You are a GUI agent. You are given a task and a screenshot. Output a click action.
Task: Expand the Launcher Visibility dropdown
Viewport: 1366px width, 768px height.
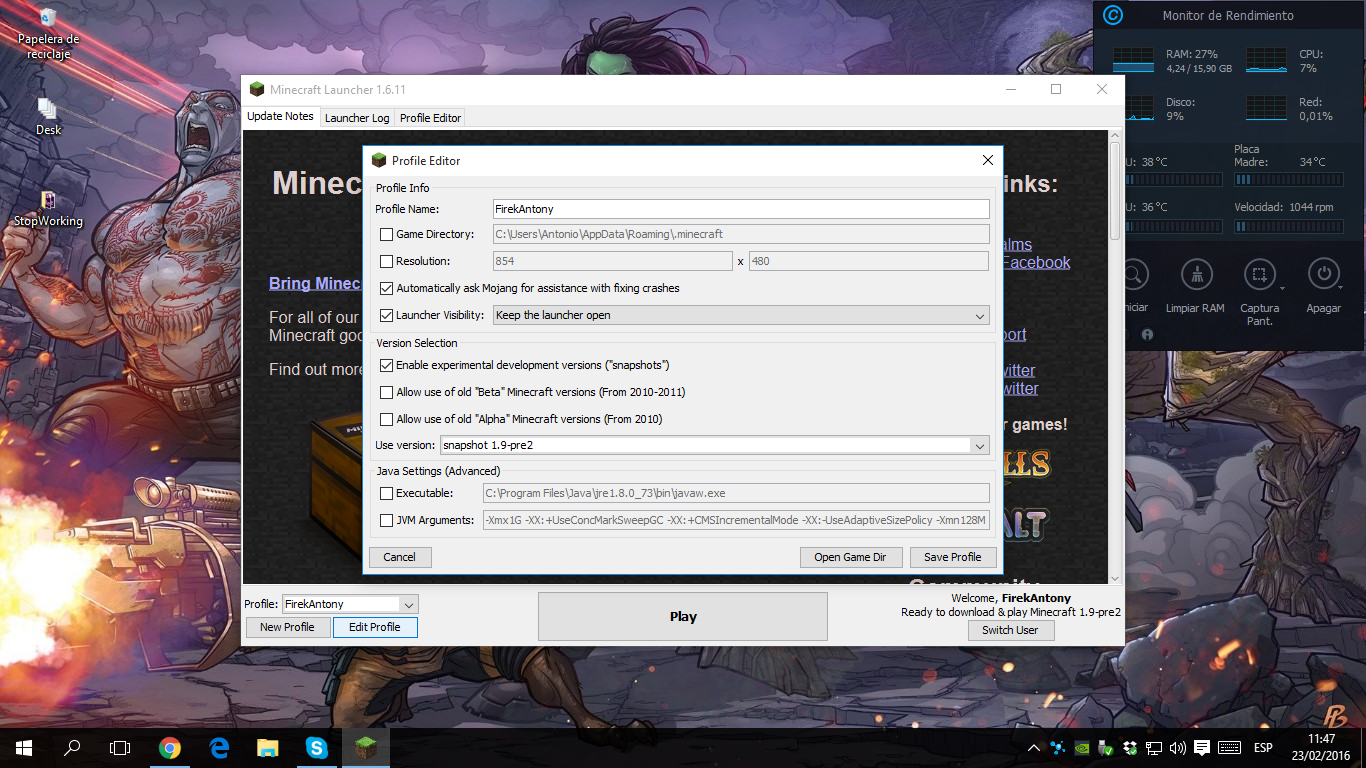click(x=980, y=316)
